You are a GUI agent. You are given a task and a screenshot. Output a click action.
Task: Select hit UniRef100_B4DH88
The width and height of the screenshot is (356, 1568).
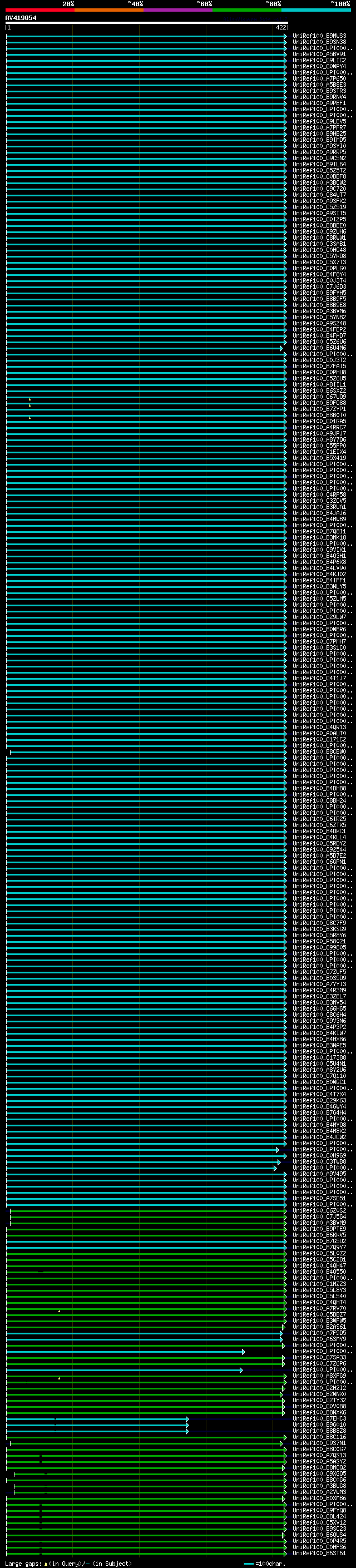coord(319,788)
